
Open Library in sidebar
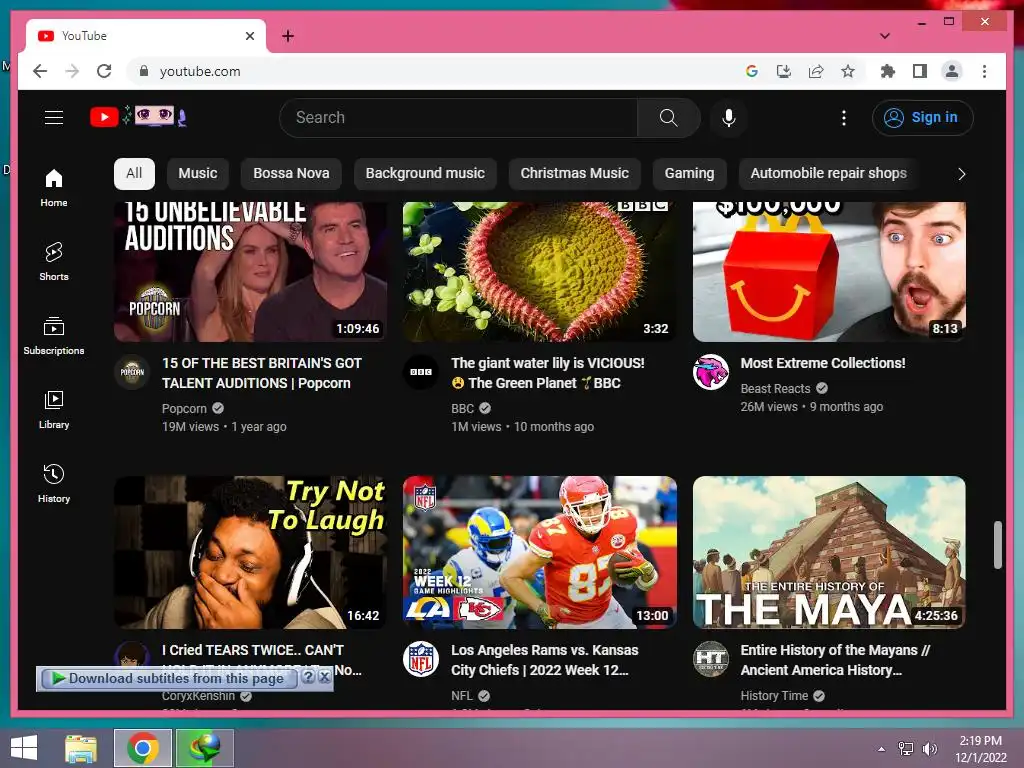[54, 409]
